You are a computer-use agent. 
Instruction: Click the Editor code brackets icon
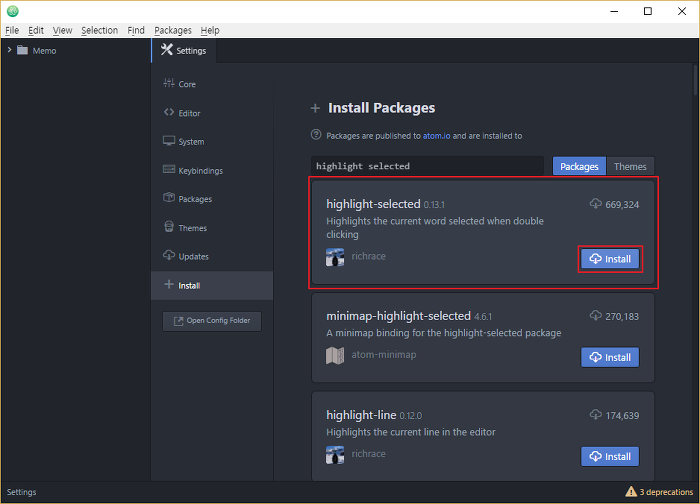point(169,112)
